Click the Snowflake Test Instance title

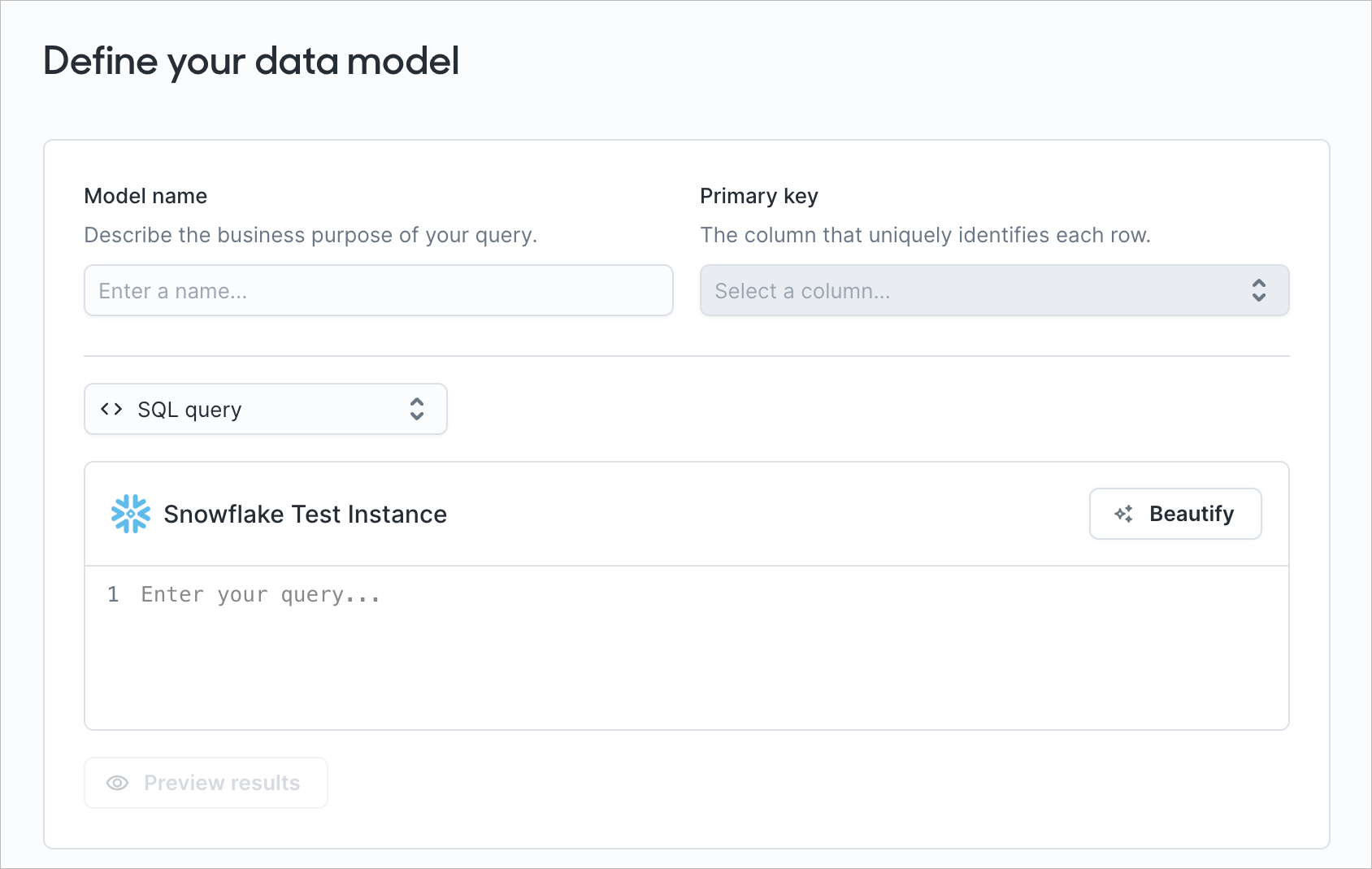[306, 514]
